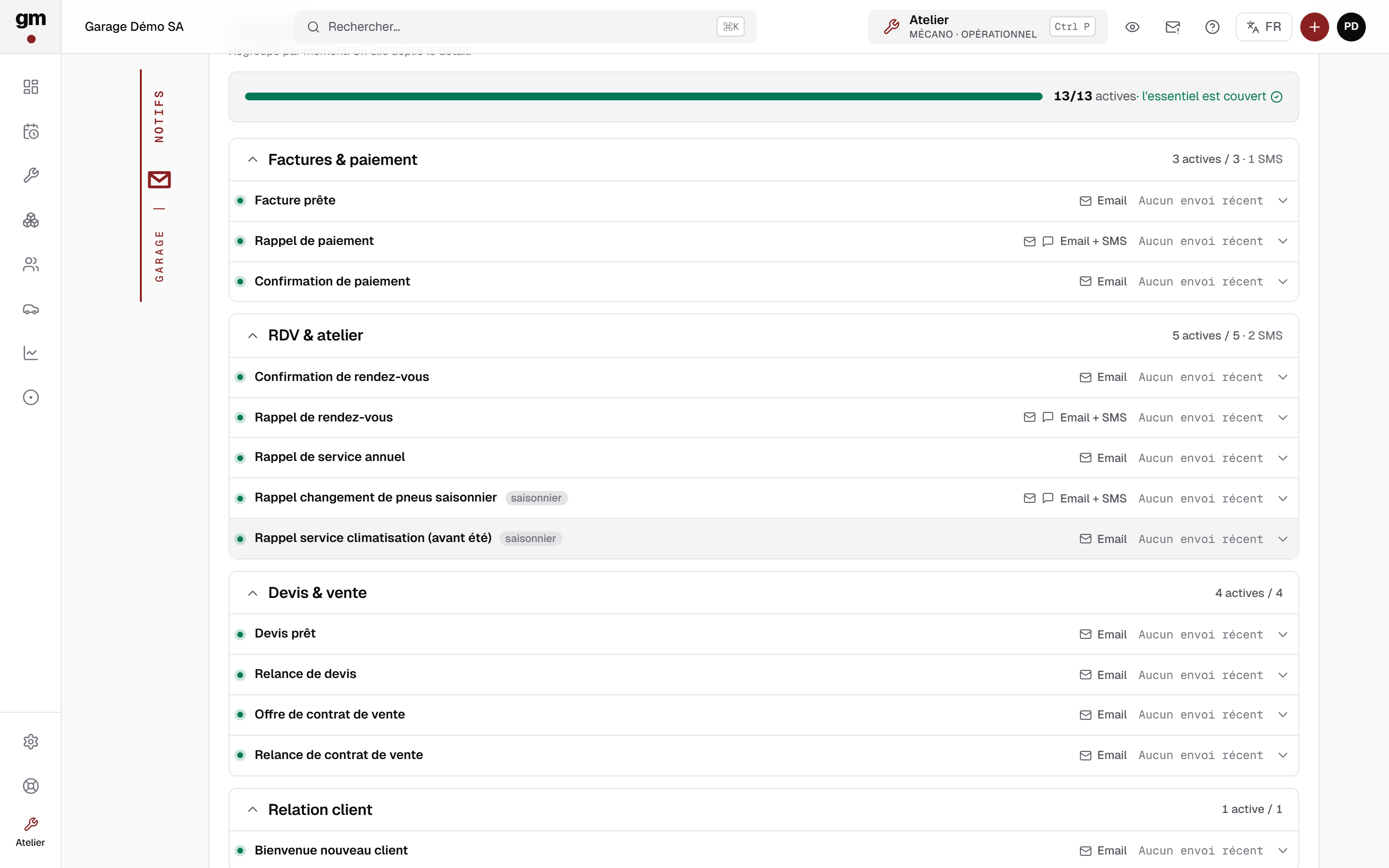This screenshot has width=1389, height=868.
Task: Click the ⌘K shortcut badge in search
Action: click(730, 27)
